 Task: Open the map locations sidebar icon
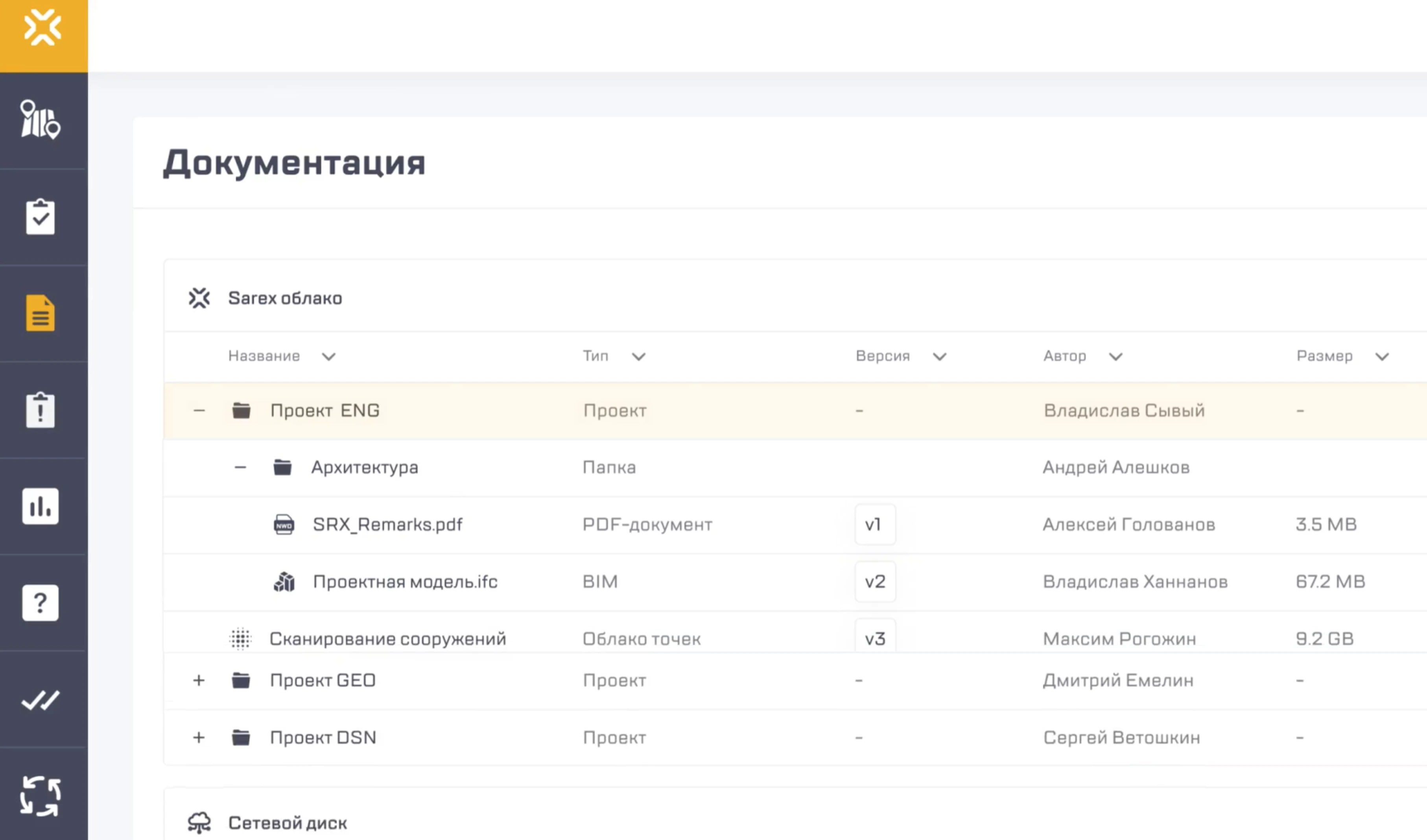[40, 120]
